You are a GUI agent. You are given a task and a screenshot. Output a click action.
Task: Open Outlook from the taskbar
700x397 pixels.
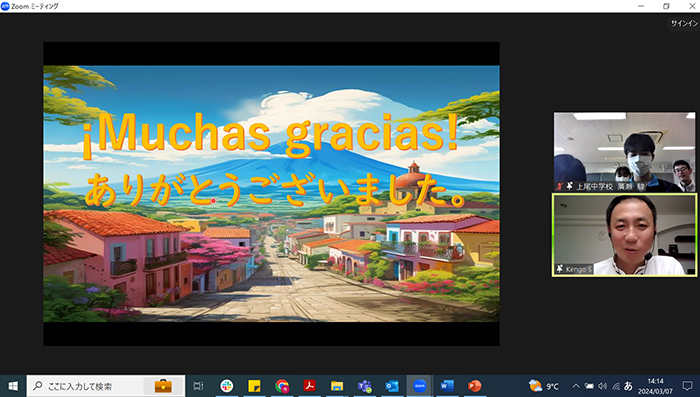tap(392, 386)
